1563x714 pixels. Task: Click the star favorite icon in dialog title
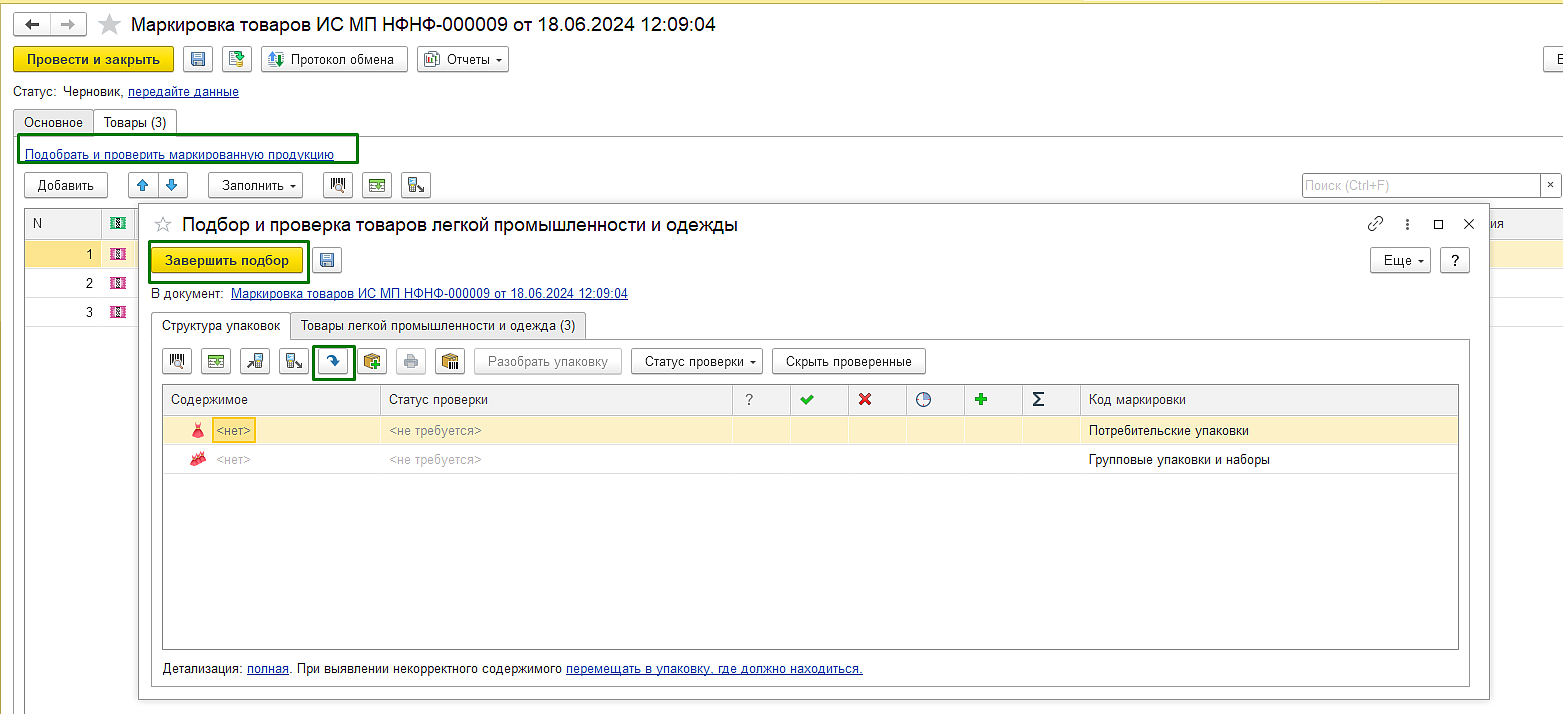coord(163,225)
